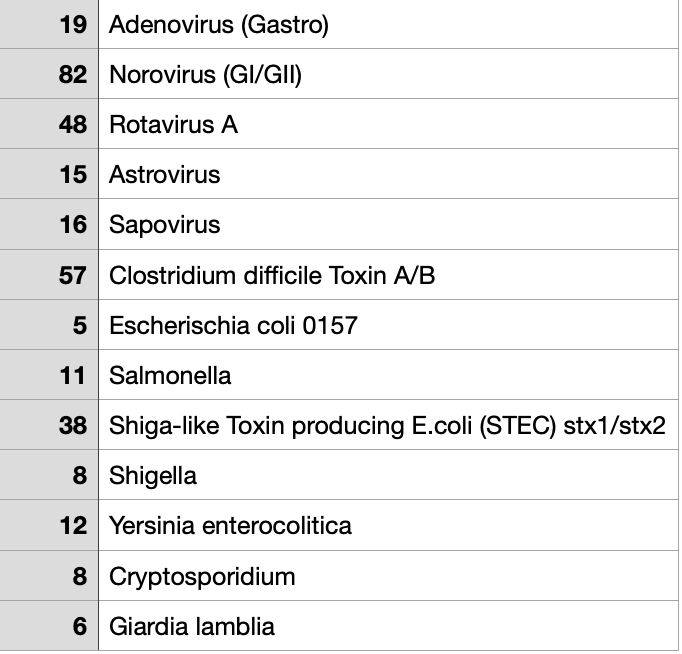Select the Clostridium difficile Toxin A/B cell

[388, 275]
